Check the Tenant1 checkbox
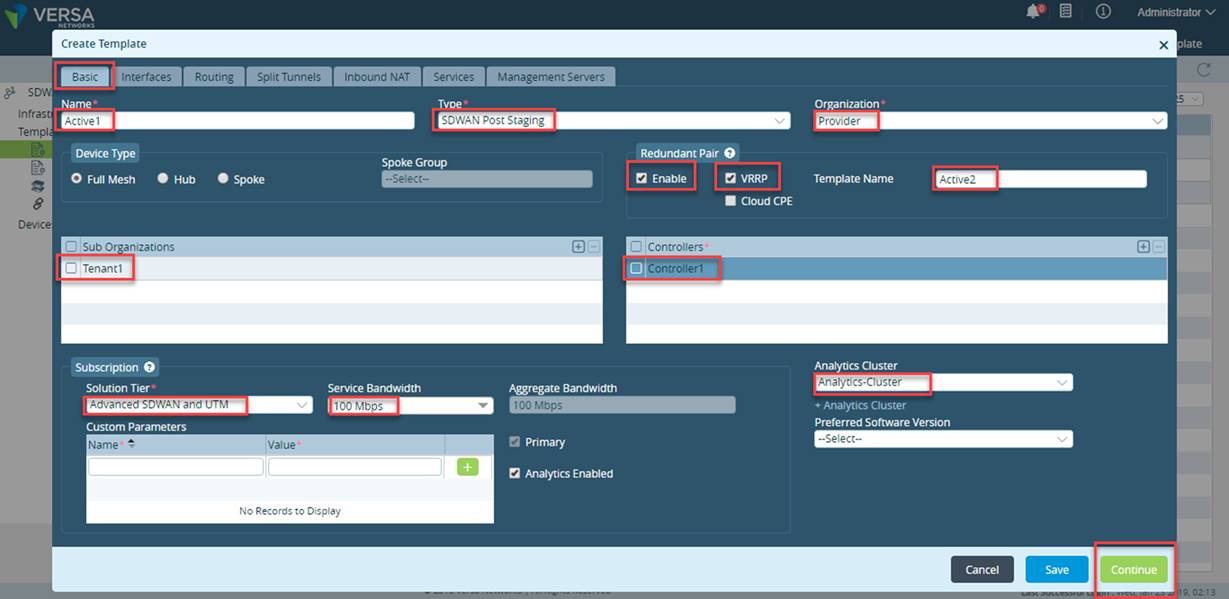1229x599 pixels. click(71, 268)
